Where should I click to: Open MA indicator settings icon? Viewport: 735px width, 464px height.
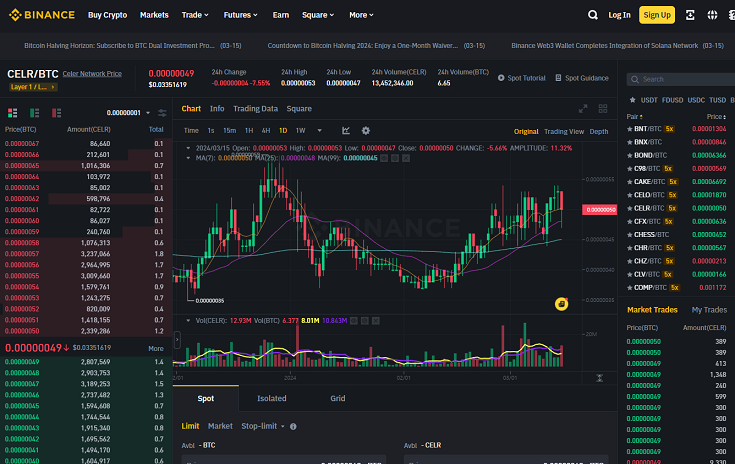point(395,158)
